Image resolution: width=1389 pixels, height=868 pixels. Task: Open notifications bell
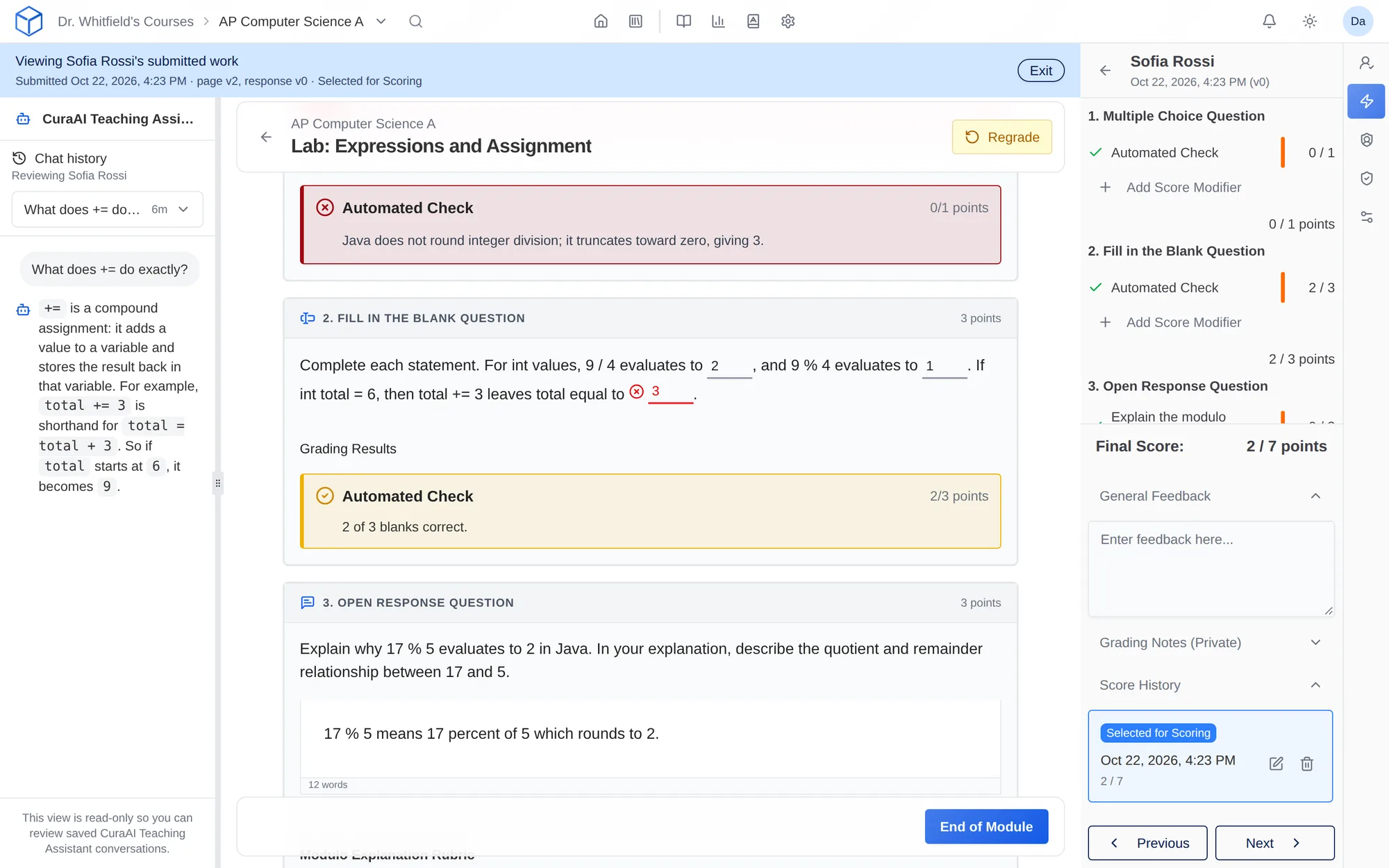pos(1269,22)
